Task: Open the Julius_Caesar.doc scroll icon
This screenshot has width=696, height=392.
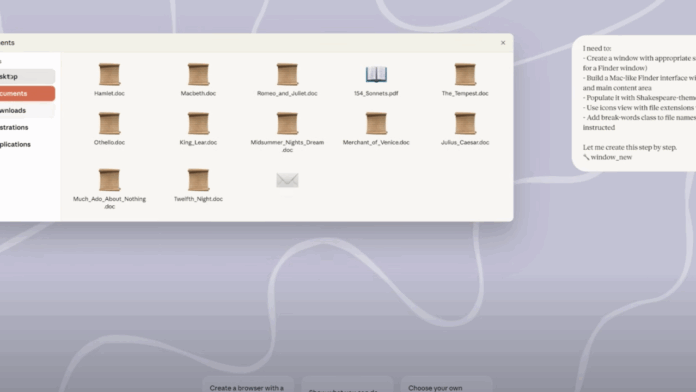Action: point(465,123)
